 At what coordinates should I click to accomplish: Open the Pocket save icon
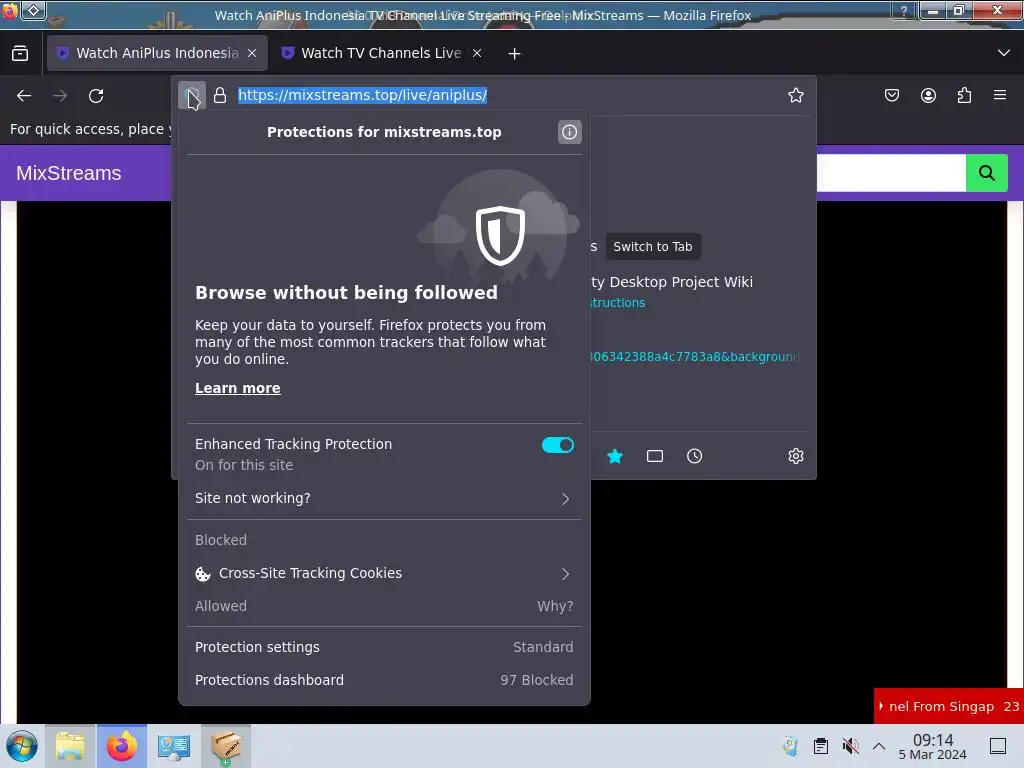pos(891,95)
